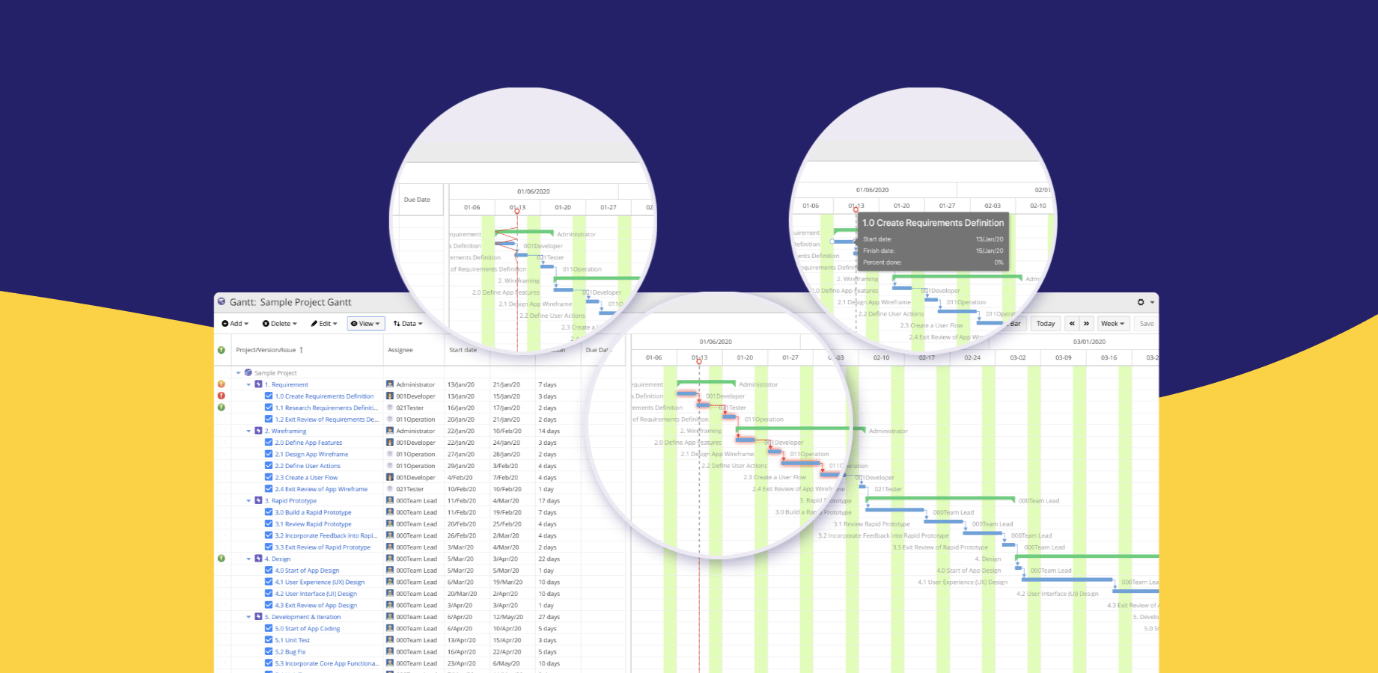The width and height of the screenshot is (1378, 673).
Task: Click the Assignee column header
Action: point(399,350)
